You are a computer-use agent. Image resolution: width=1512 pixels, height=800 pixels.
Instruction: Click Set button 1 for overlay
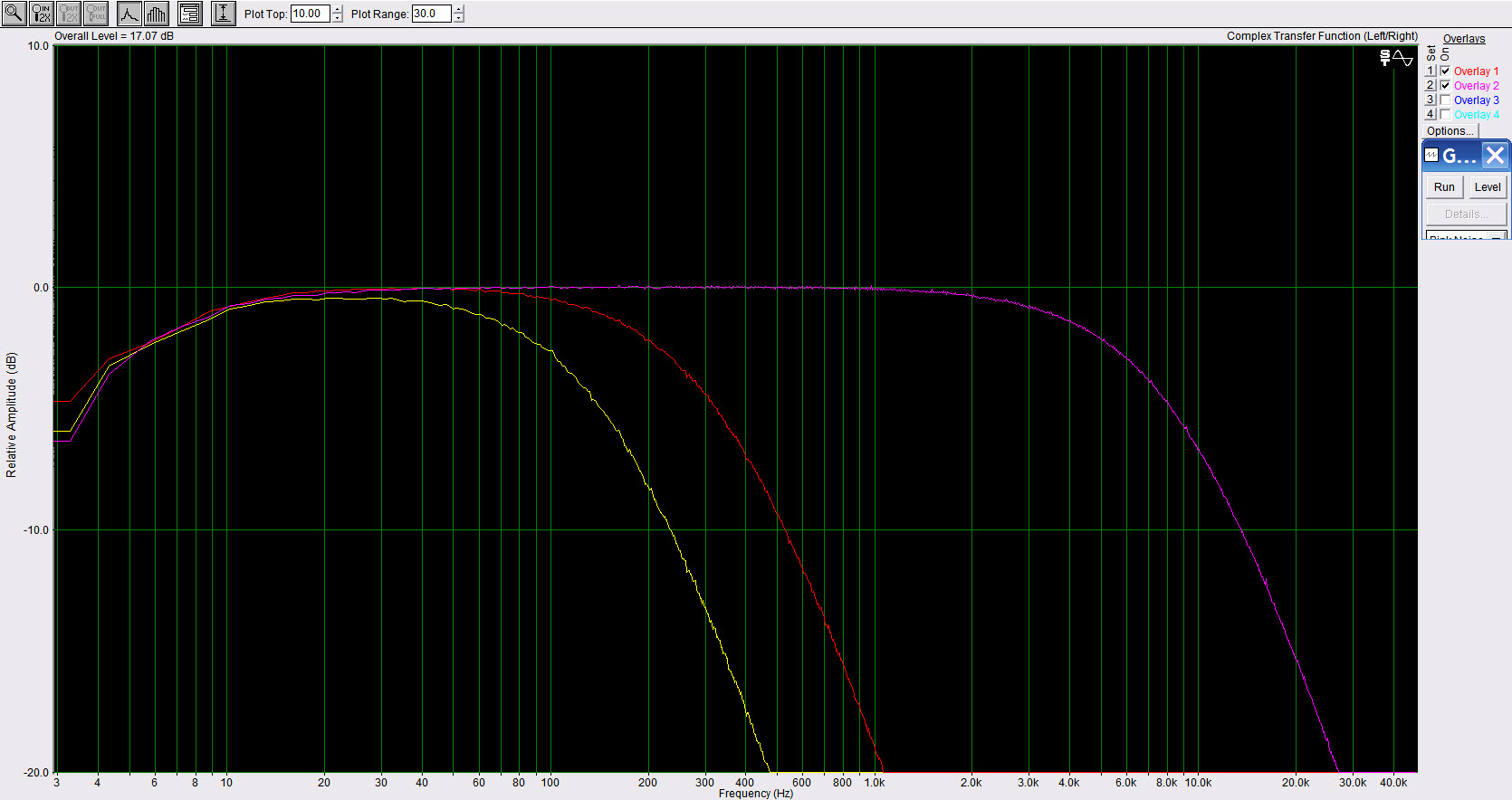(1431, 71)
